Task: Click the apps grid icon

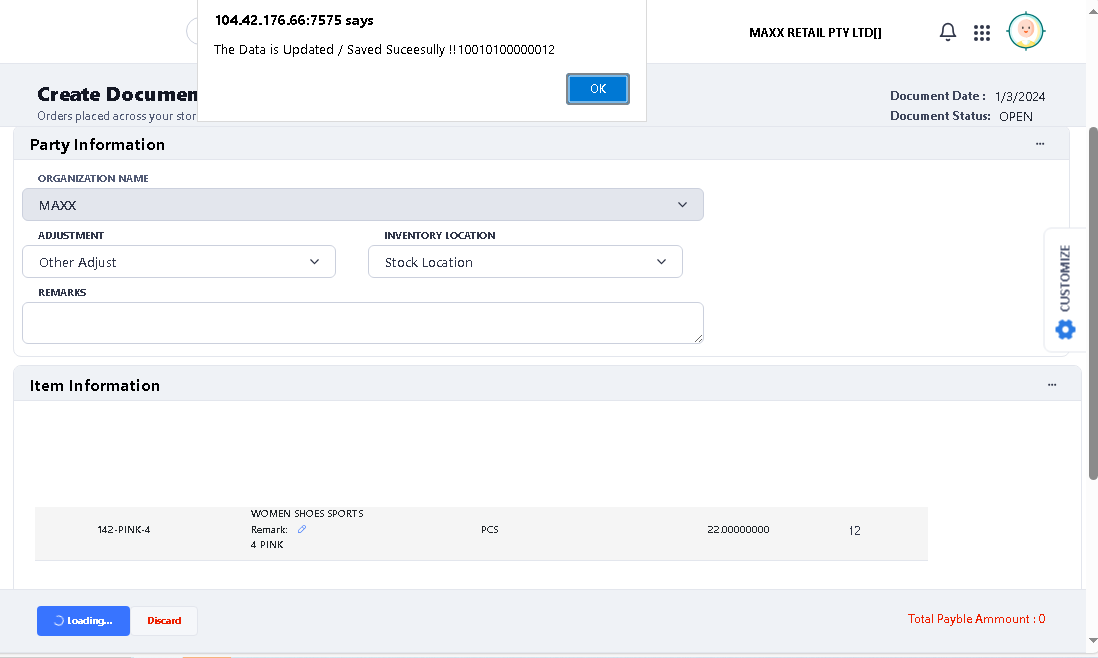Action: (x=982, y=32)
